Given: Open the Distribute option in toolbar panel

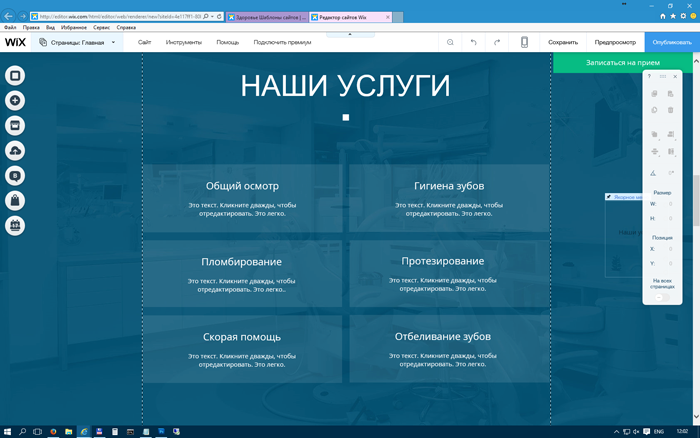Looking at the screenshot, I should click(654, 152).
